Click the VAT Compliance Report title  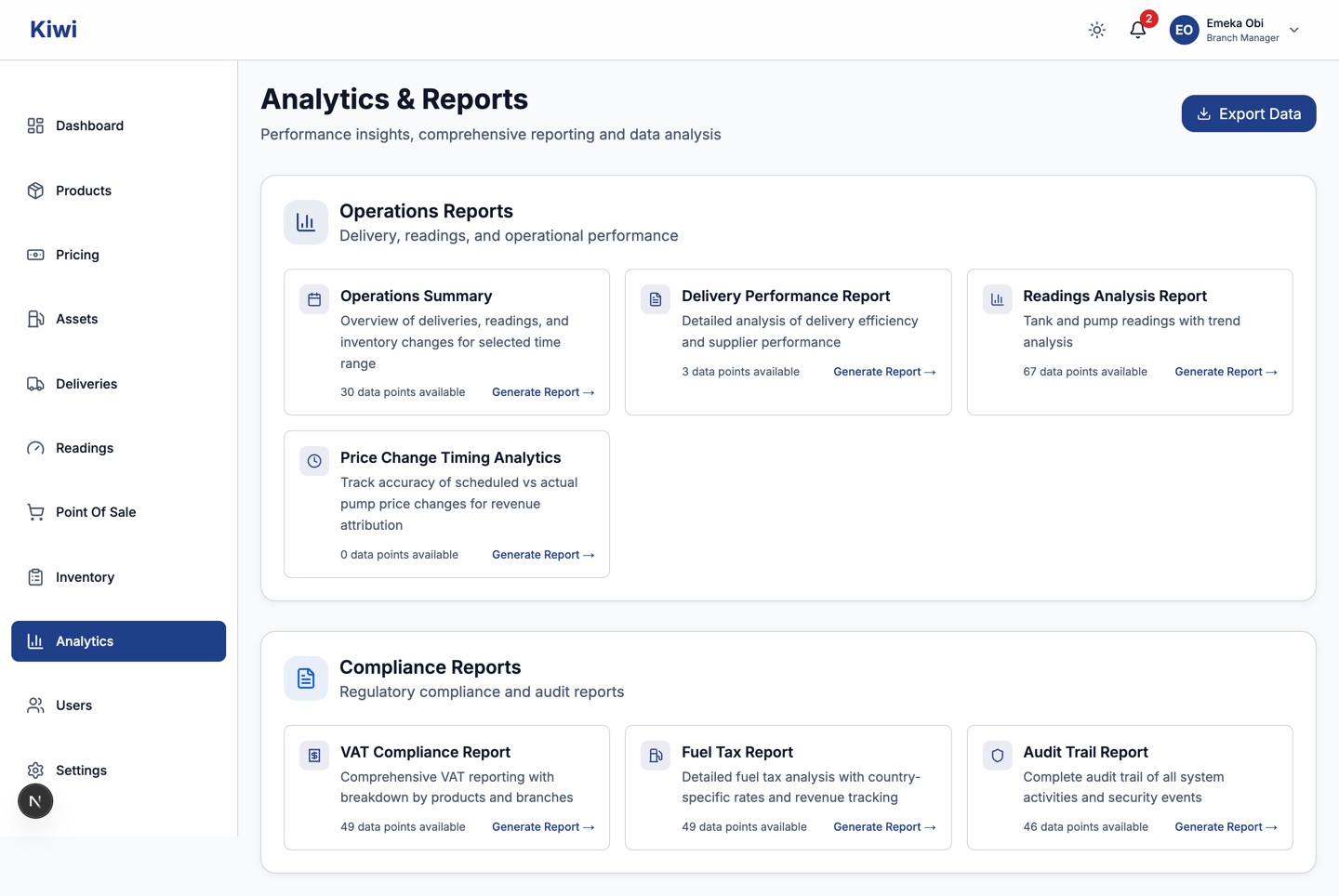click(425, 752)
